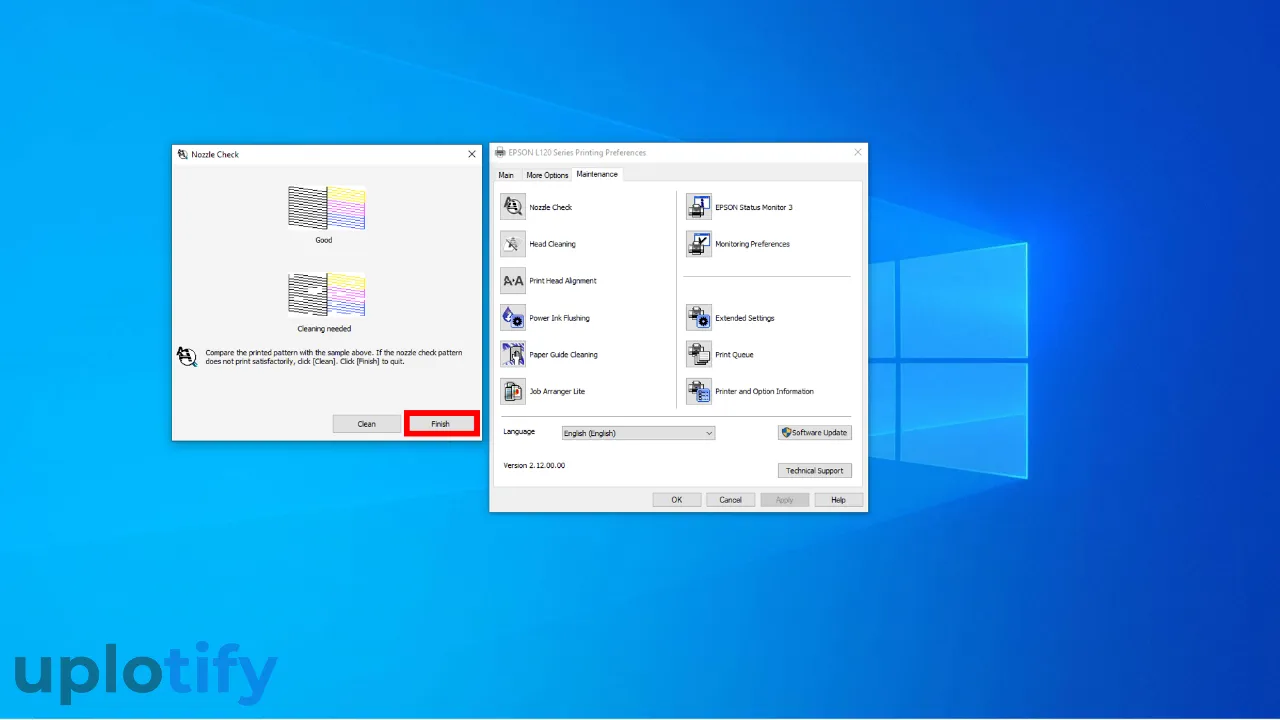Screen dimensions: 1280x720
Task: Open Printer and Option Information icon
Action: (699, 392)
